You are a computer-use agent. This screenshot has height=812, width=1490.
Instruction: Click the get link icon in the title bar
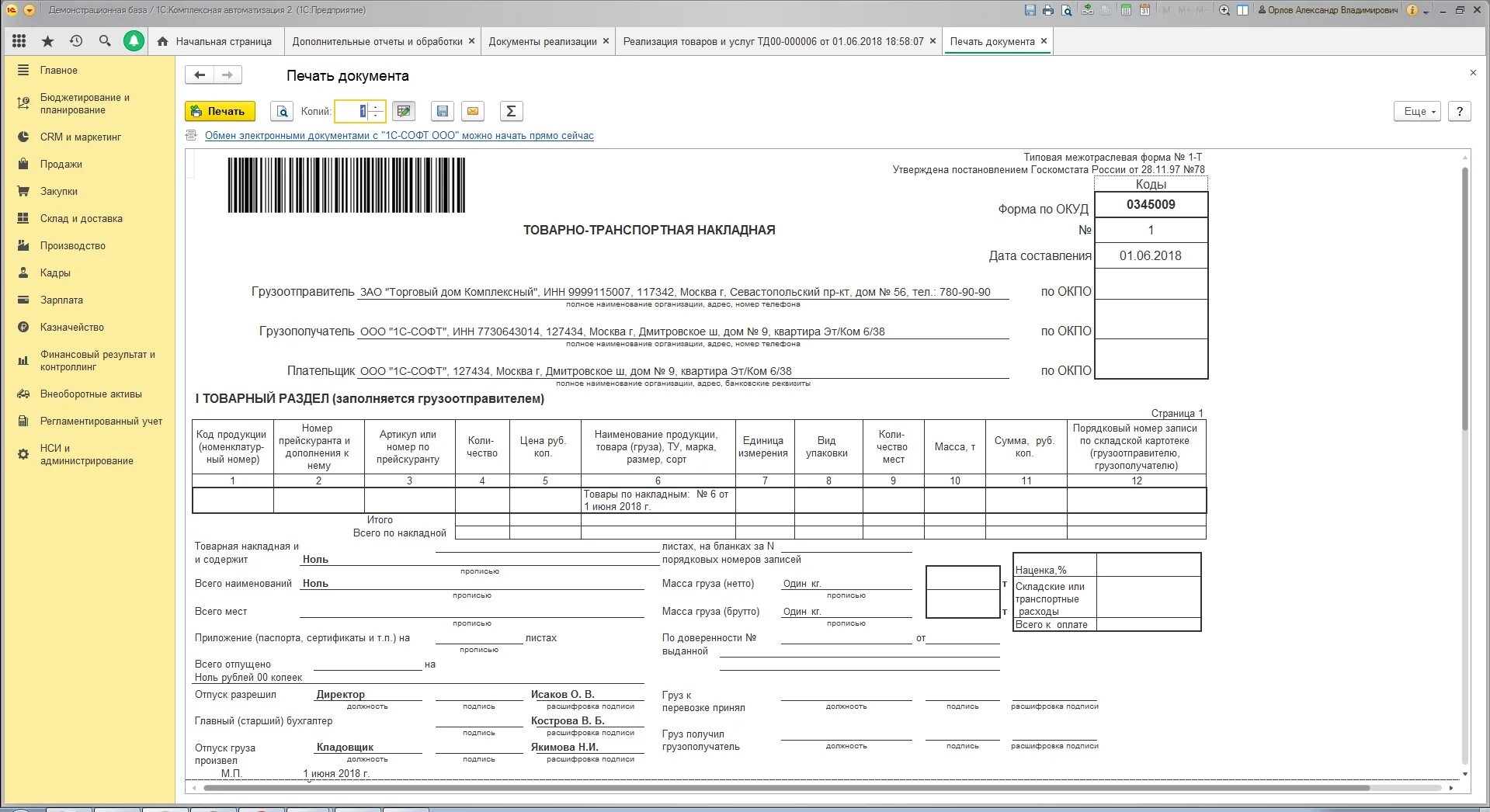tap(1088, 10)
